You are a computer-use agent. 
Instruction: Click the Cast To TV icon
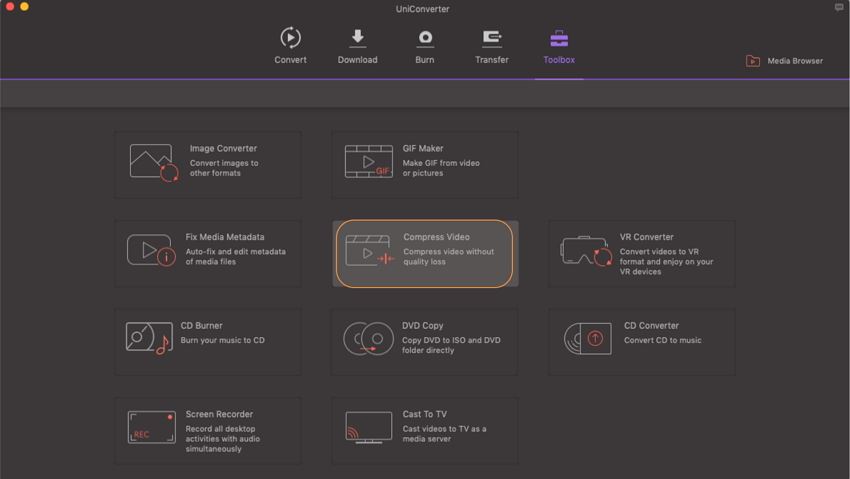[367, 428]
